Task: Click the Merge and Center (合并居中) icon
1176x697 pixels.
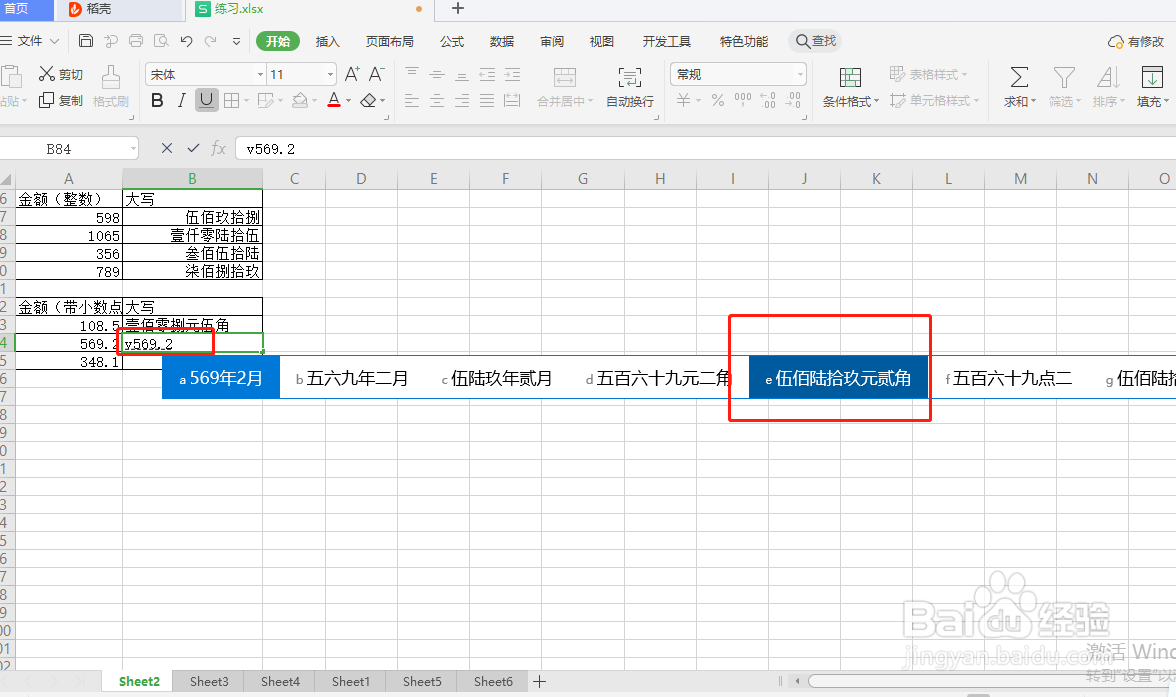Action: click(x=566, y=88)
